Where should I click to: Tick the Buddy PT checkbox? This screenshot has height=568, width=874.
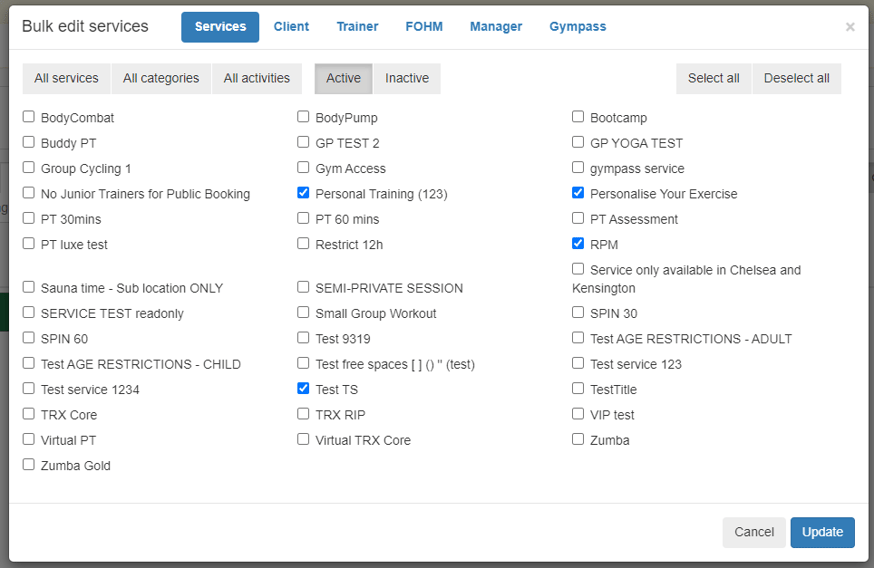click(28, 142)
